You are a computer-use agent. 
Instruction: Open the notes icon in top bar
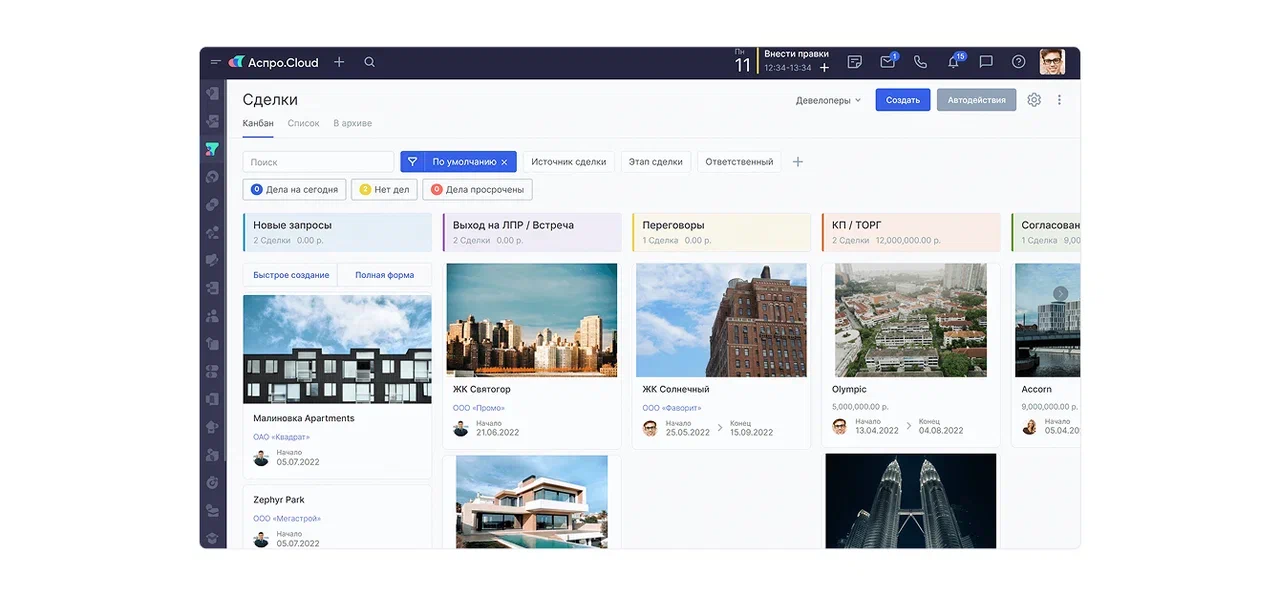point(854,62)
